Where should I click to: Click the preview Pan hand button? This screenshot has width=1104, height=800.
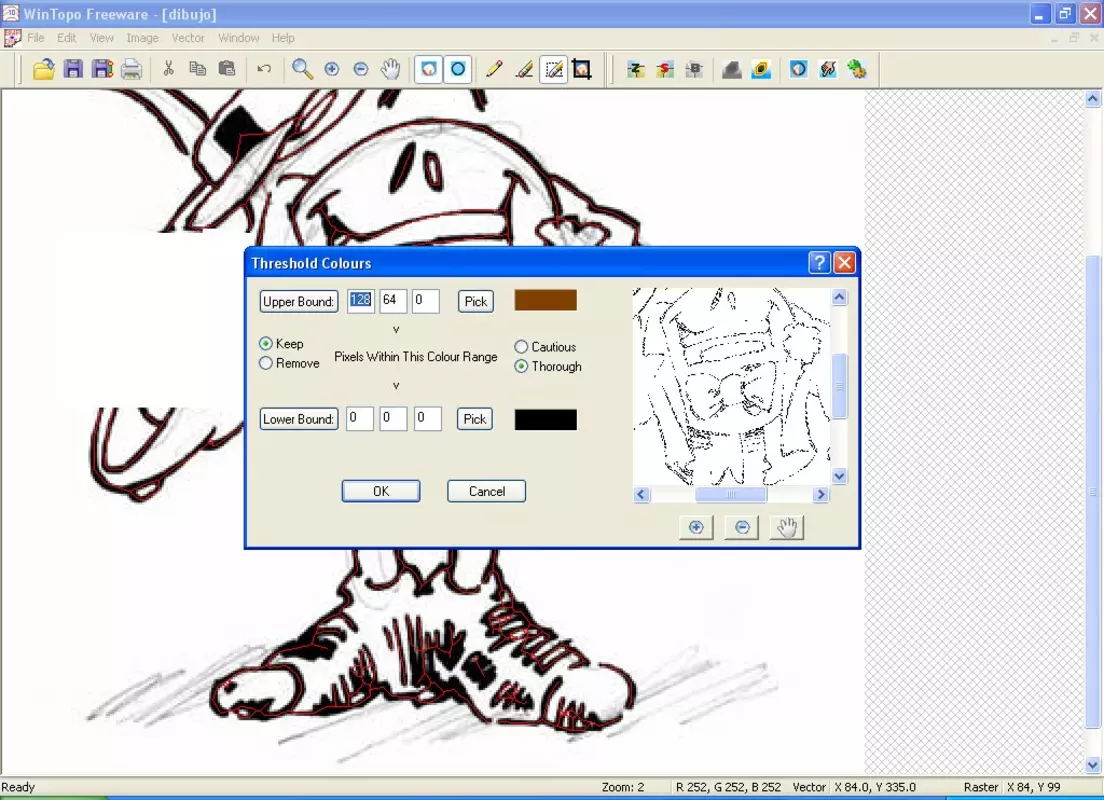click(x=787, y=527)
